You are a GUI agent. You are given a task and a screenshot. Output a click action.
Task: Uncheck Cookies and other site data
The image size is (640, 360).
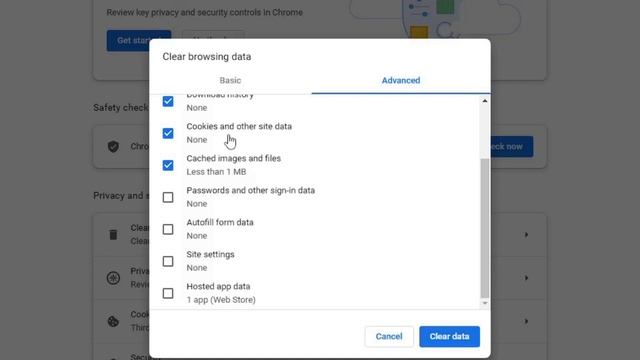click(168, 133)
